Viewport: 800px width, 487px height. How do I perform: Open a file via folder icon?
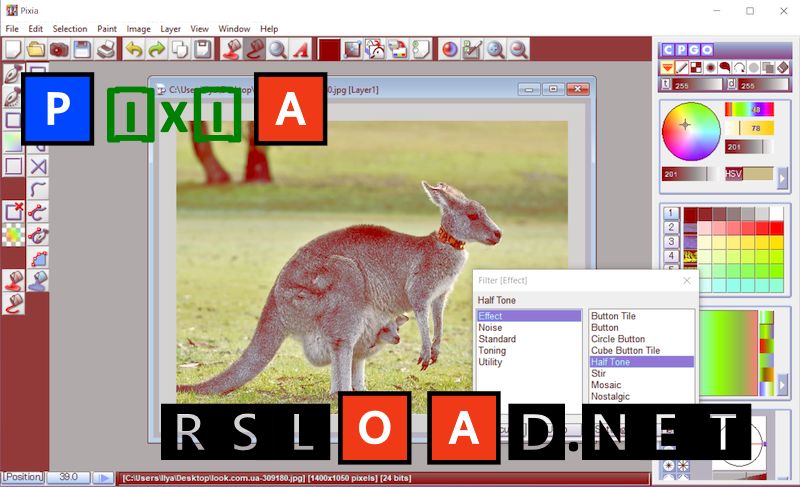[36, 49]
